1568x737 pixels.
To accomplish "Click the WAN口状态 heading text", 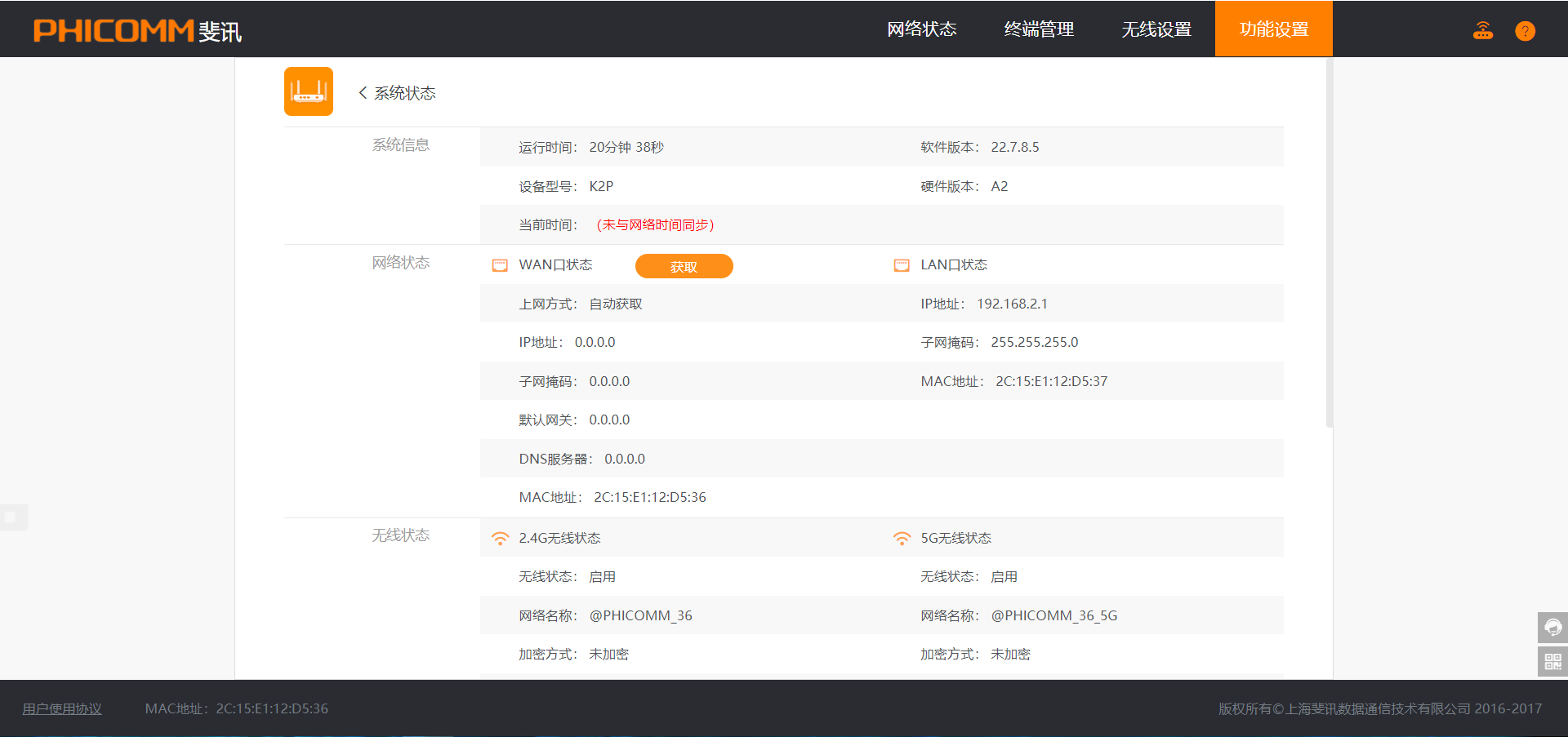I will (556, 264).
